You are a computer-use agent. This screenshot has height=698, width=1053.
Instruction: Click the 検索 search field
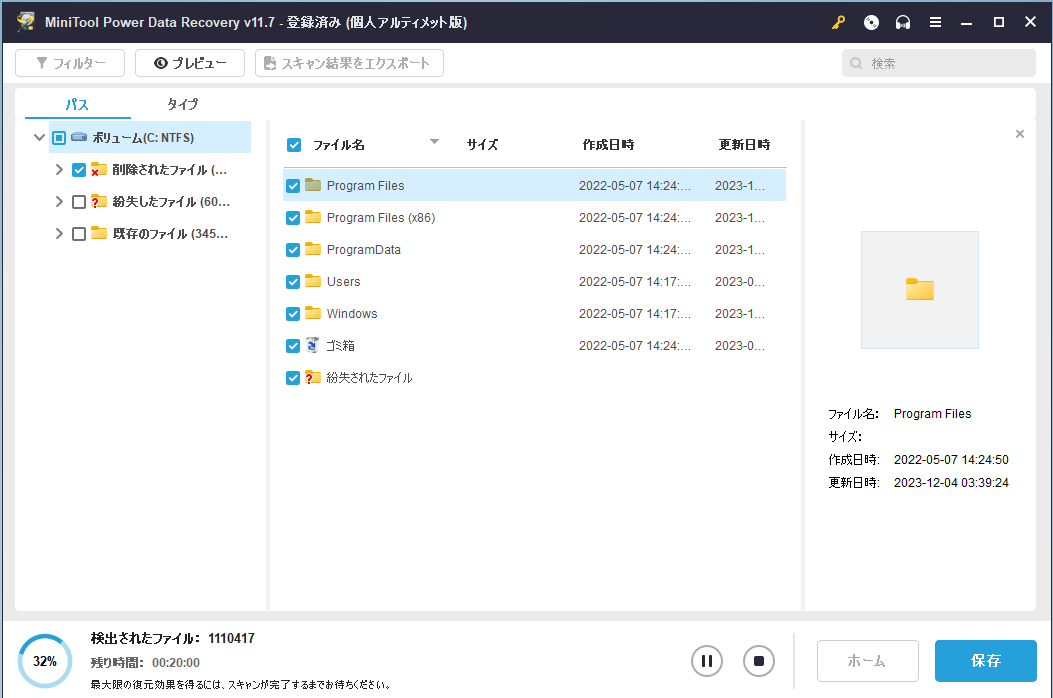click(938, 63)
